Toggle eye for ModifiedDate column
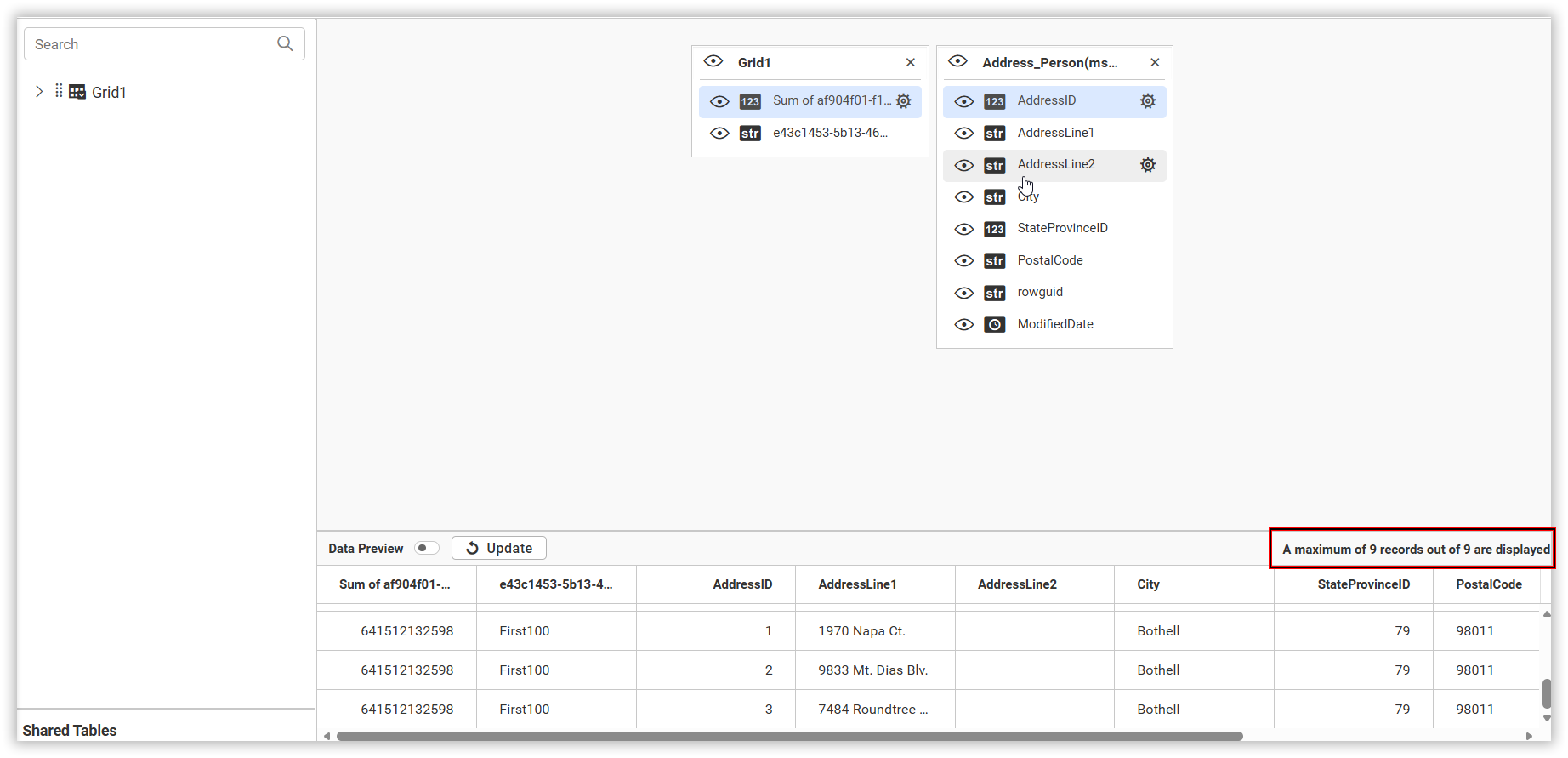Screen dimensions: 1568x758 tap(964, 324)
